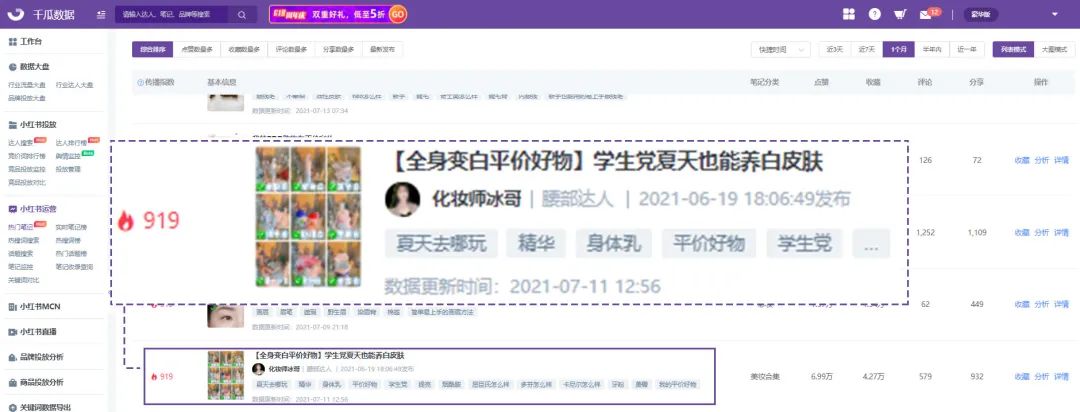This screenshot has height=412, width=1080.
Task: Open the account dropdown arrow in header
Action: click(x=1055, y=14)
